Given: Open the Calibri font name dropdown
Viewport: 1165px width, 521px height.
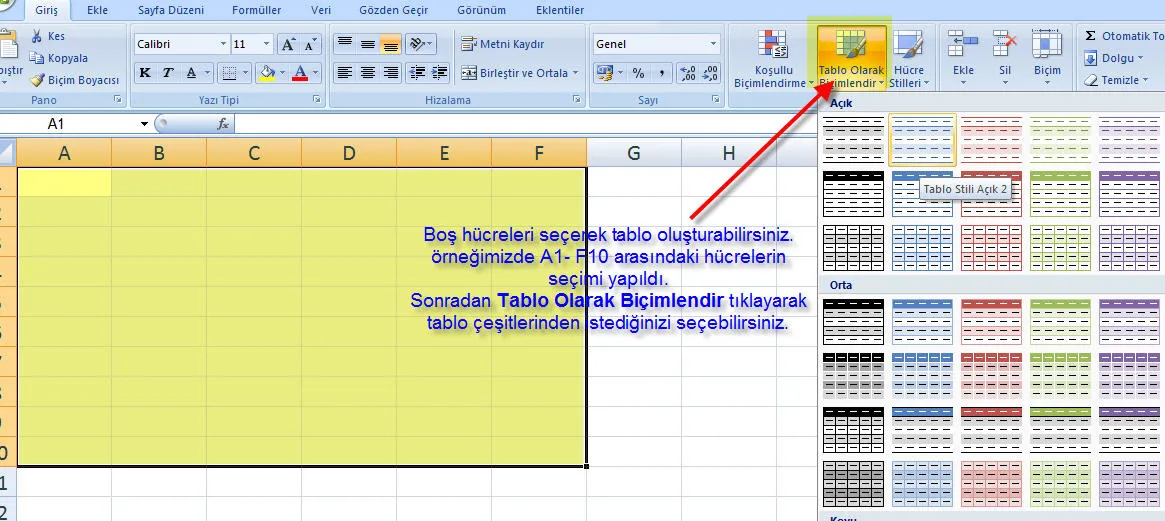Looking at the screenshot, I should [x=223, y=45].
